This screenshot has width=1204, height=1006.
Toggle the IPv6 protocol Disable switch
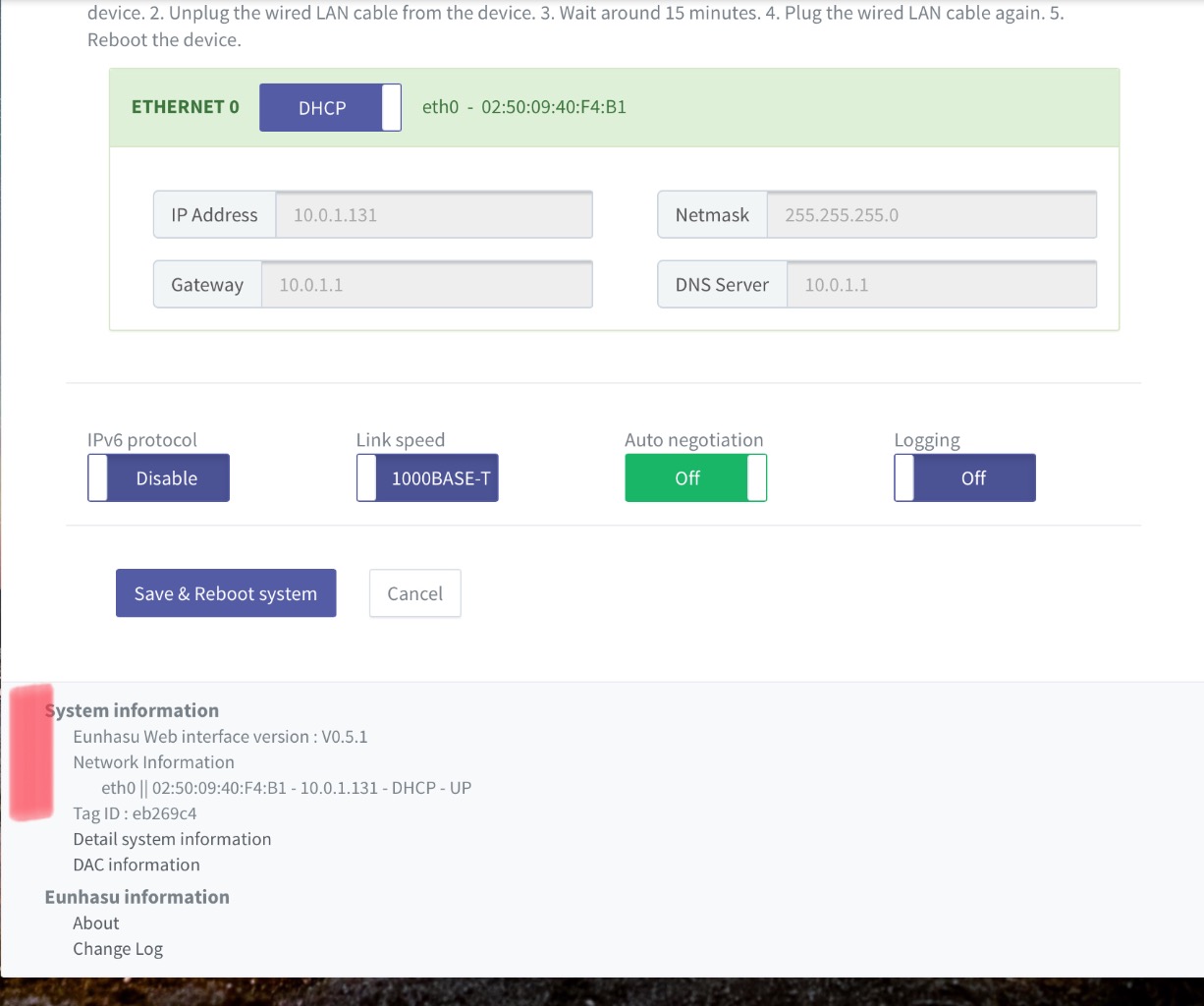pyautogui.click(x=158, y=477)
